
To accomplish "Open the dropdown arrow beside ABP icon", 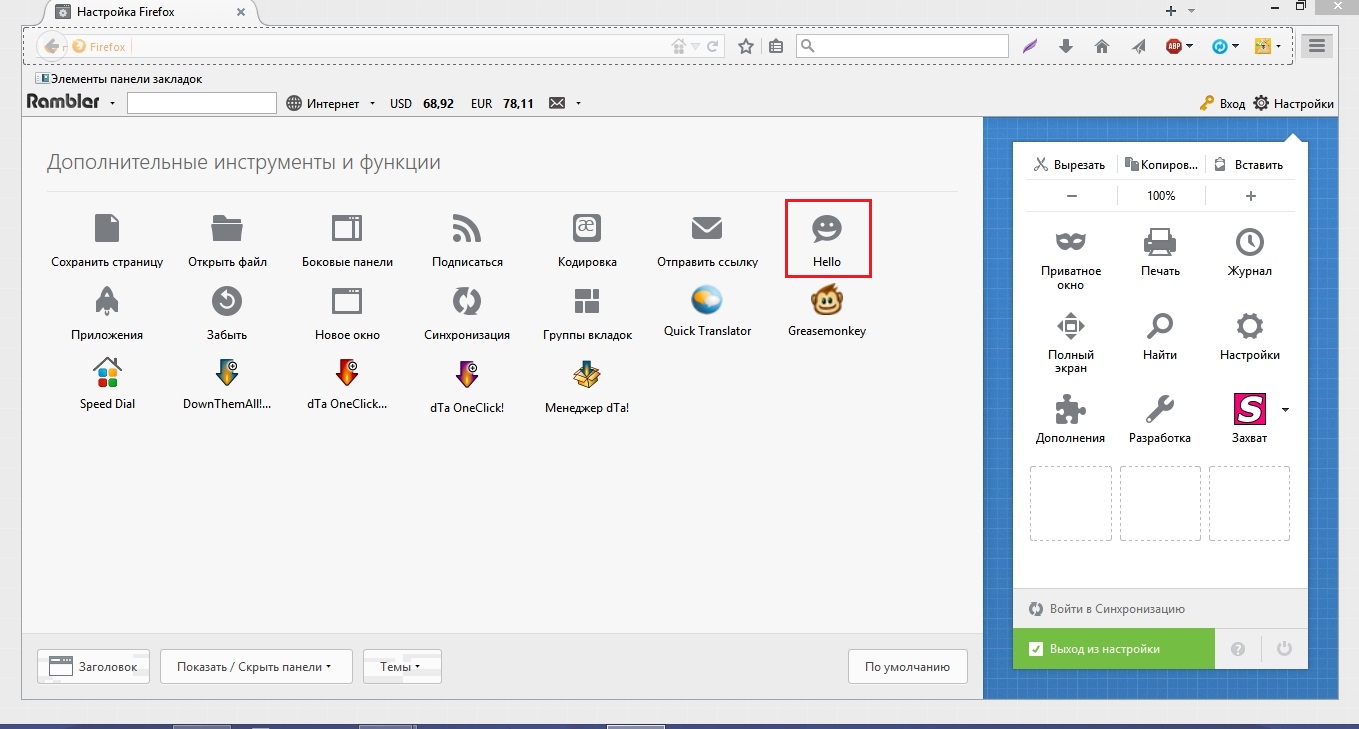I will (x=1190, y=46).
